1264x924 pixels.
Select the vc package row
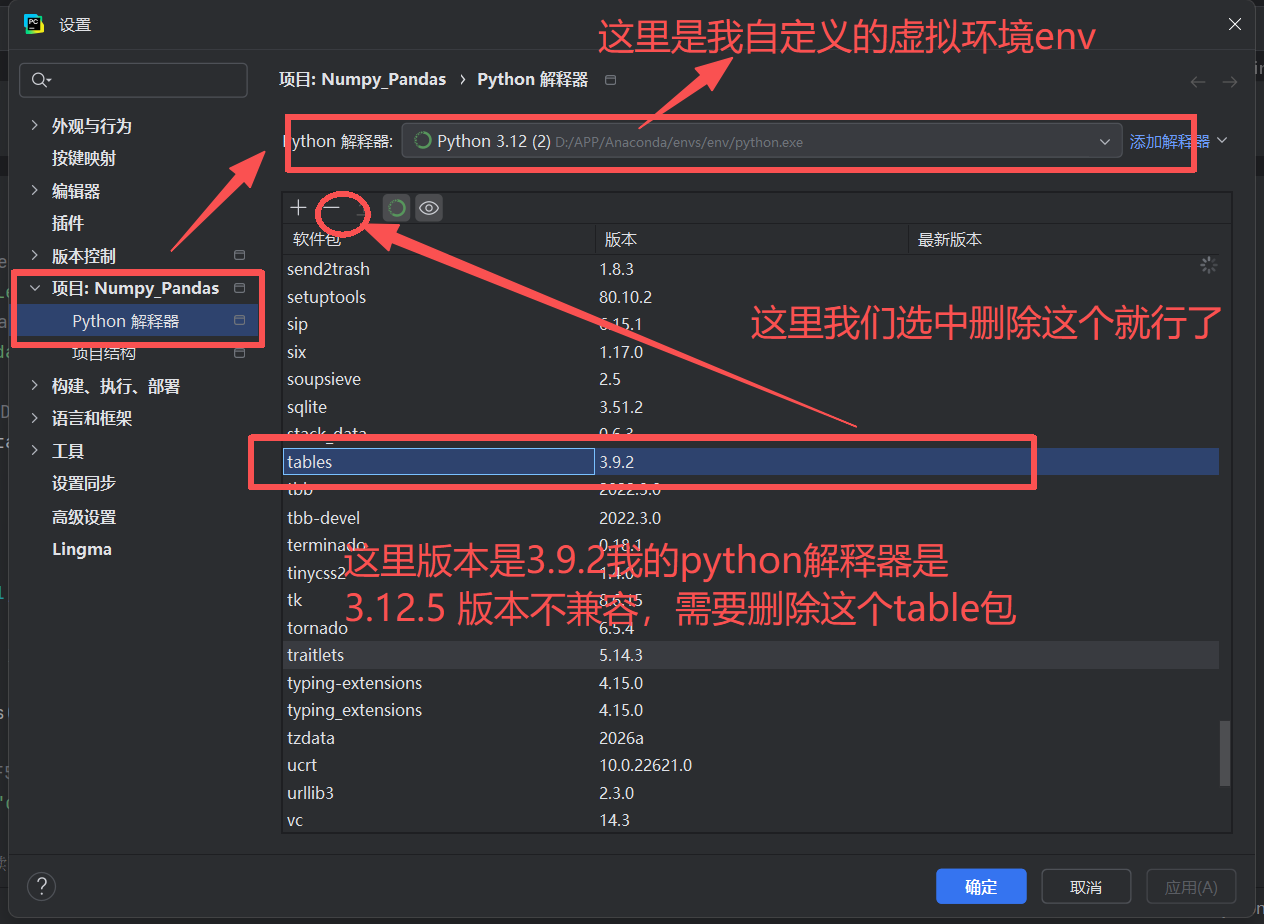click(x=751, y=820)
